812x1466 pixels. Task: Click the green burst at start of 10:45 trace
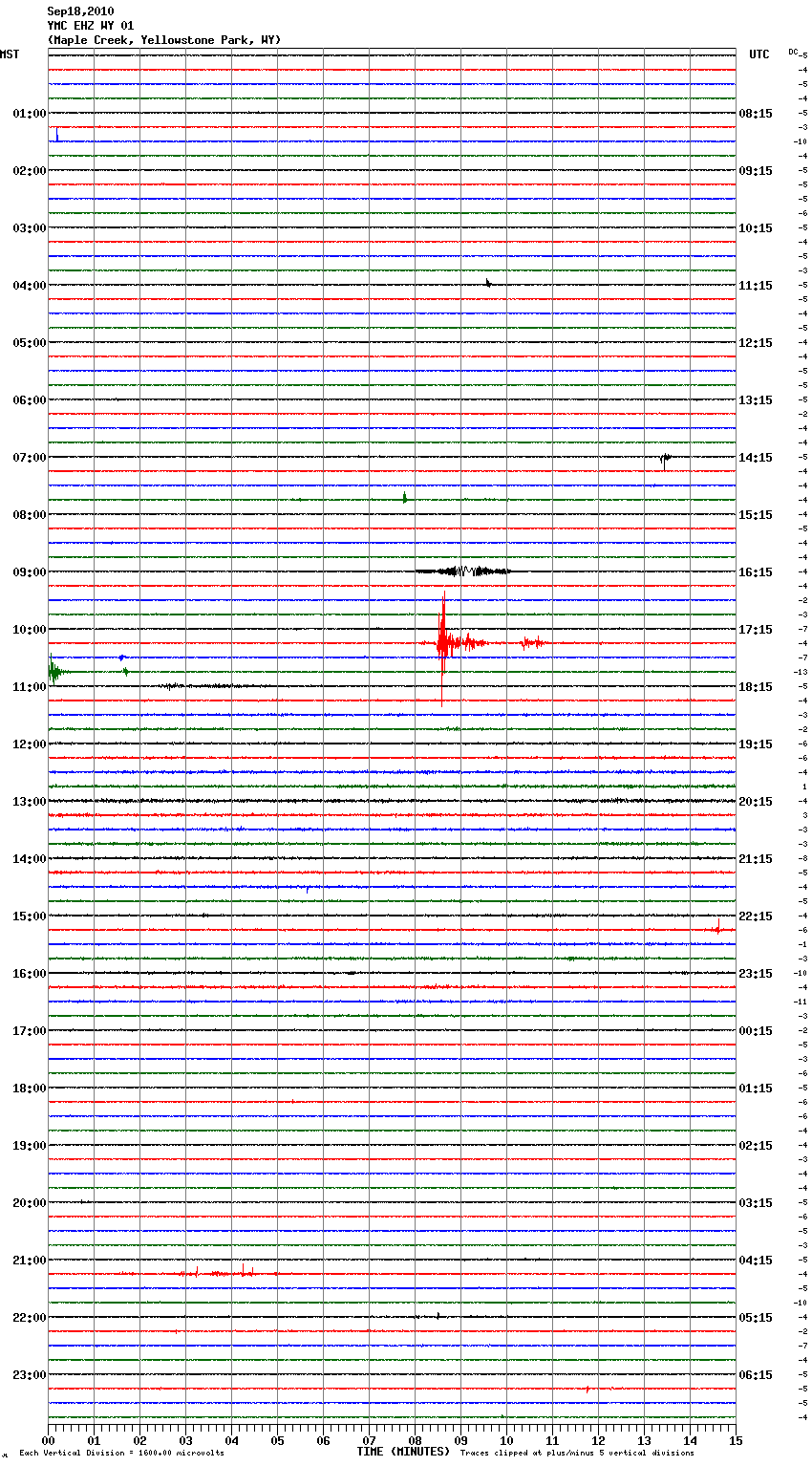point(54,672)
